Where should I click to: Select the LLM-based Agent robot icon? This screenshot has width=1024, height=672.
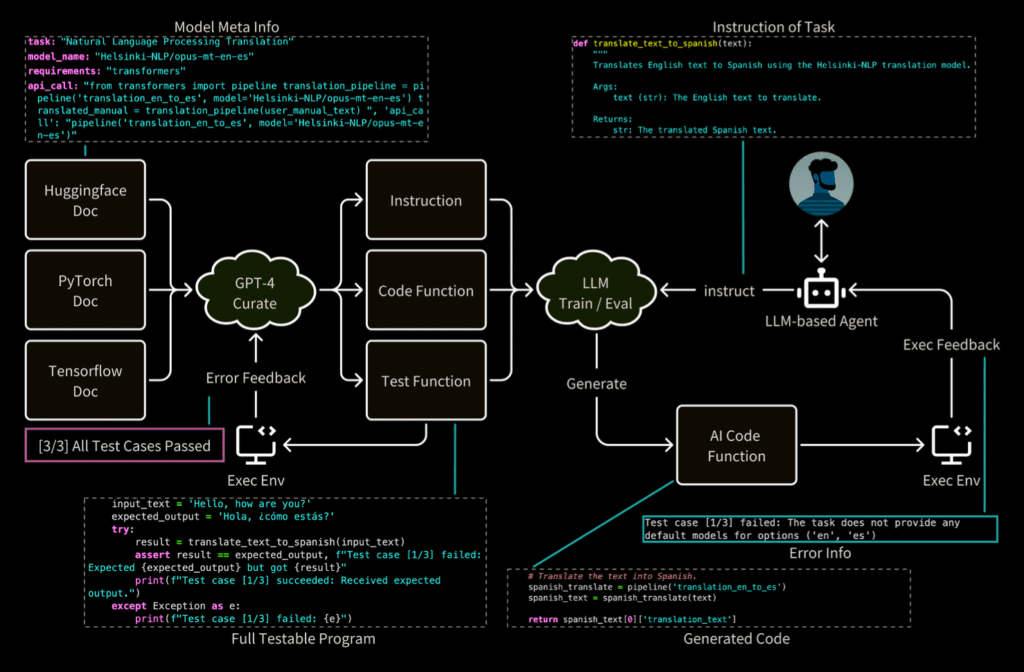tap(820, 292)
